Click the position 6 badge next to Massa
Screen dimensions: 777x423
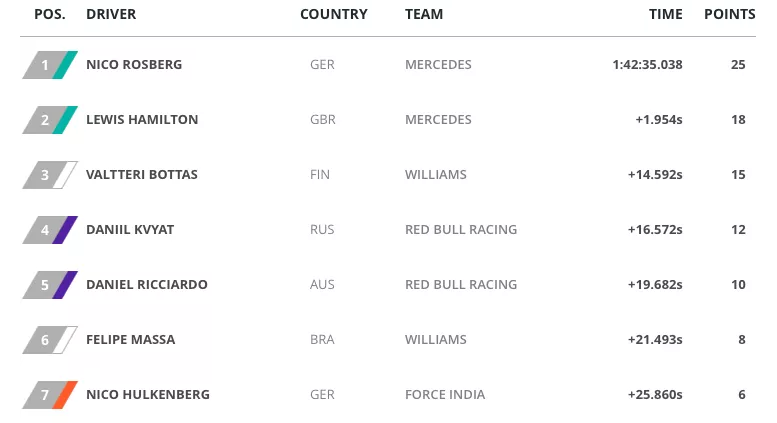(x=50, y=340)
